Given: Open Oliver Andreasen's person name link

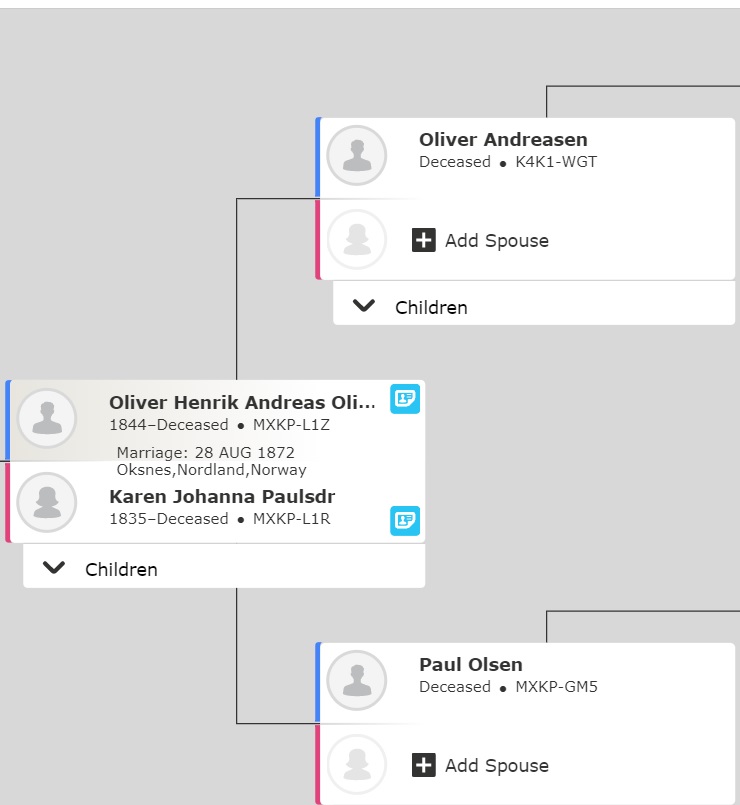Looking at the screenshot, I should (x=503, y=140).
